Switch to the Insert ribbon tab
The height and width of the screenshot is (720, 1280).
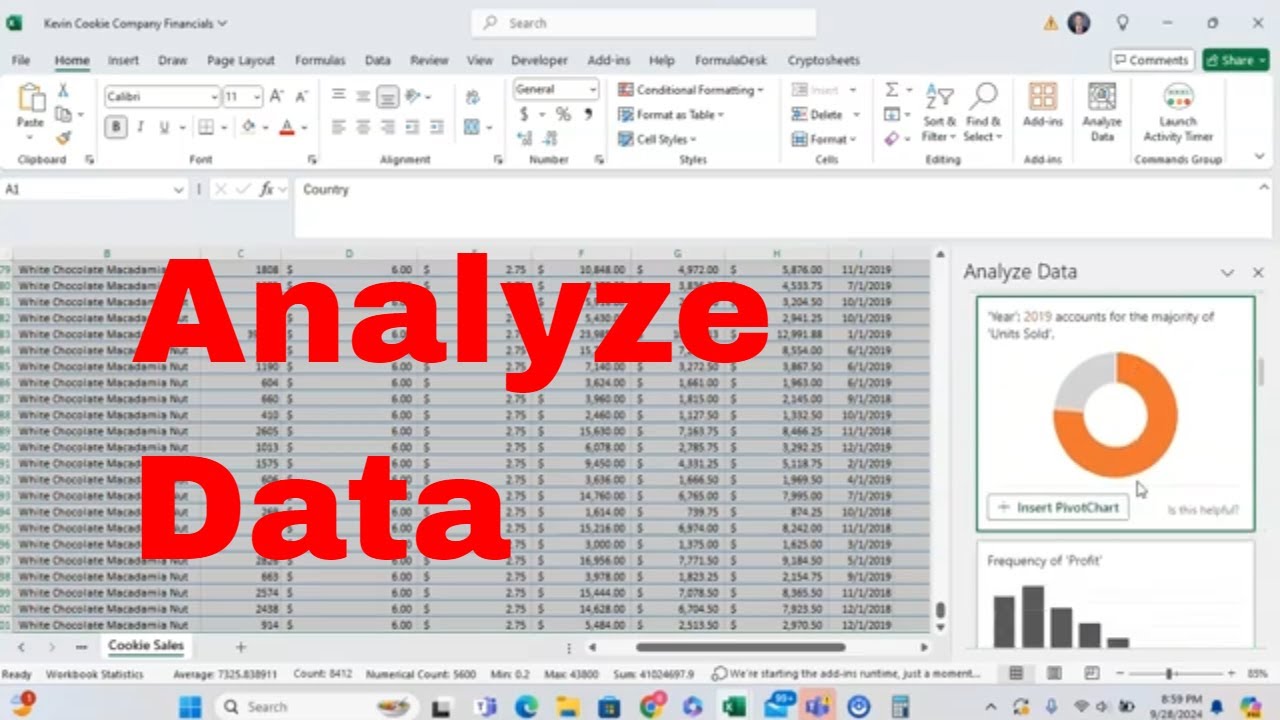[123, 60]
